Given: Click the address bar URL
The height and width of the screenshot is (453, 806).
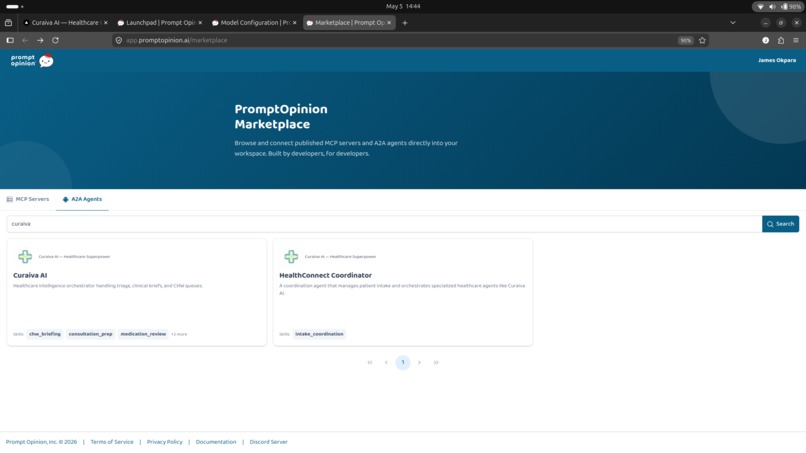Looking at the screenshot, I should [176, 40].
